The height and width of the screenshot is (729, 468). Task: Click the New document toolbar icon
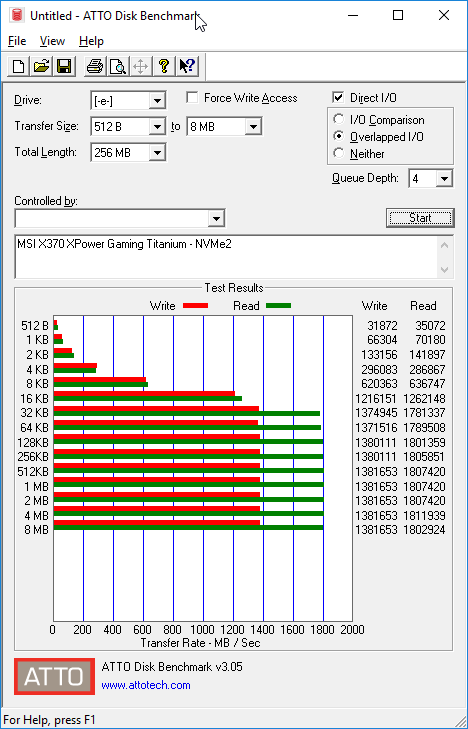coord(19,66)
